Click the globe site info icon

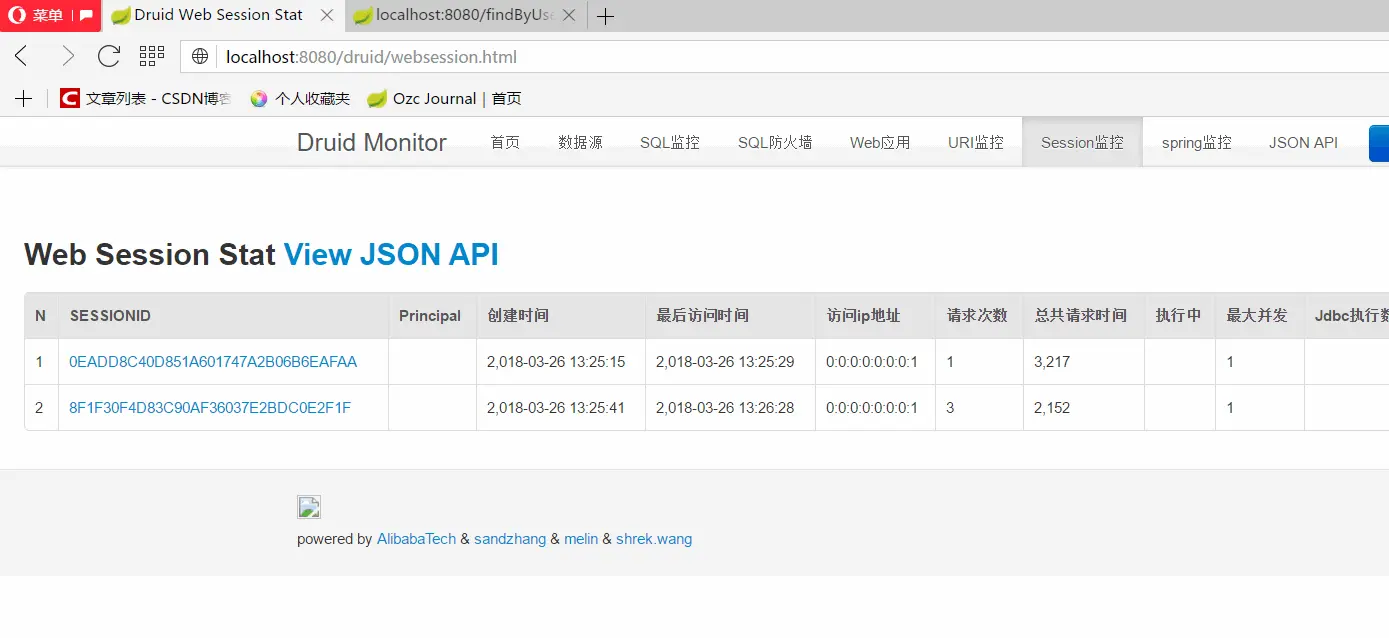point(200,57)
